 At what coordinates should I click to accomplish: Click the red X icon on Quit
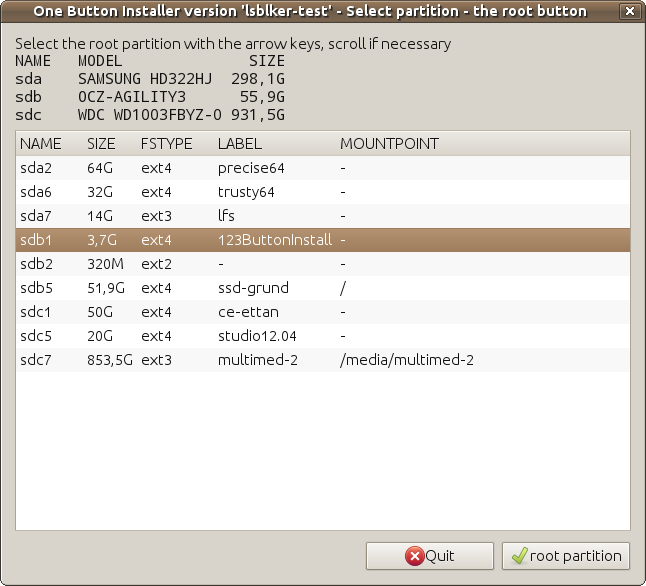[414, 556]
